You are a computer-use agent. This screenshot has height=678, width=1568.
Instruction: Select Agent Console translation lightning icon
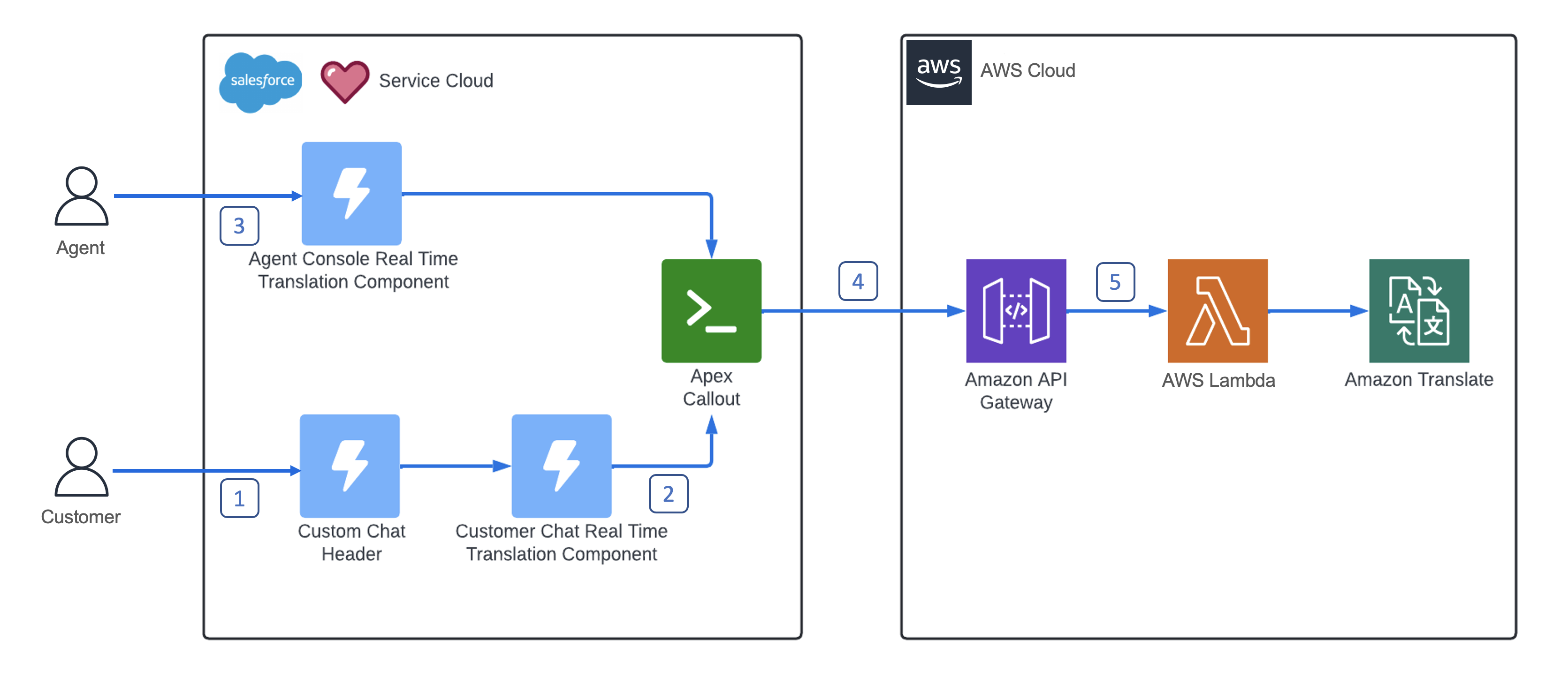point(351,193)
